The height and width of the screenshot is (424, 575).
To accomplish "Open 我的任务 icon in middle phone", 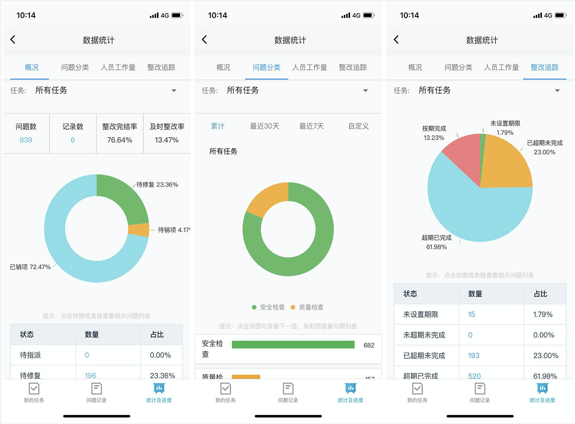I will tap(226, 392).
